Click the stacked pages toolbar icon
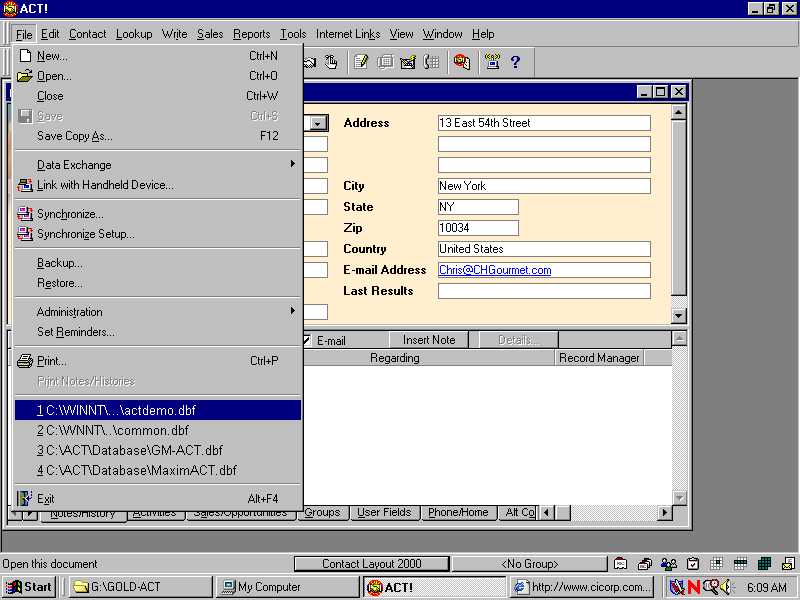This screenshot has height=600, width=800. [385, 62]
